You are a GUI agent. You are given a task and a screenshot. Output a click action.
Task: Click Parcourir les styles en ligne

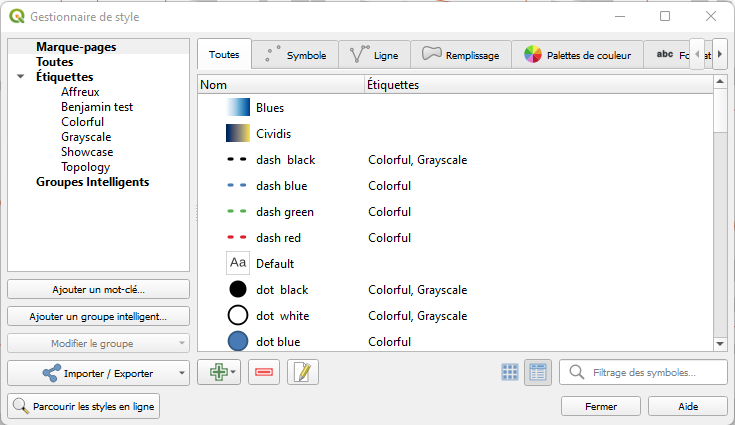pos(84,406)
